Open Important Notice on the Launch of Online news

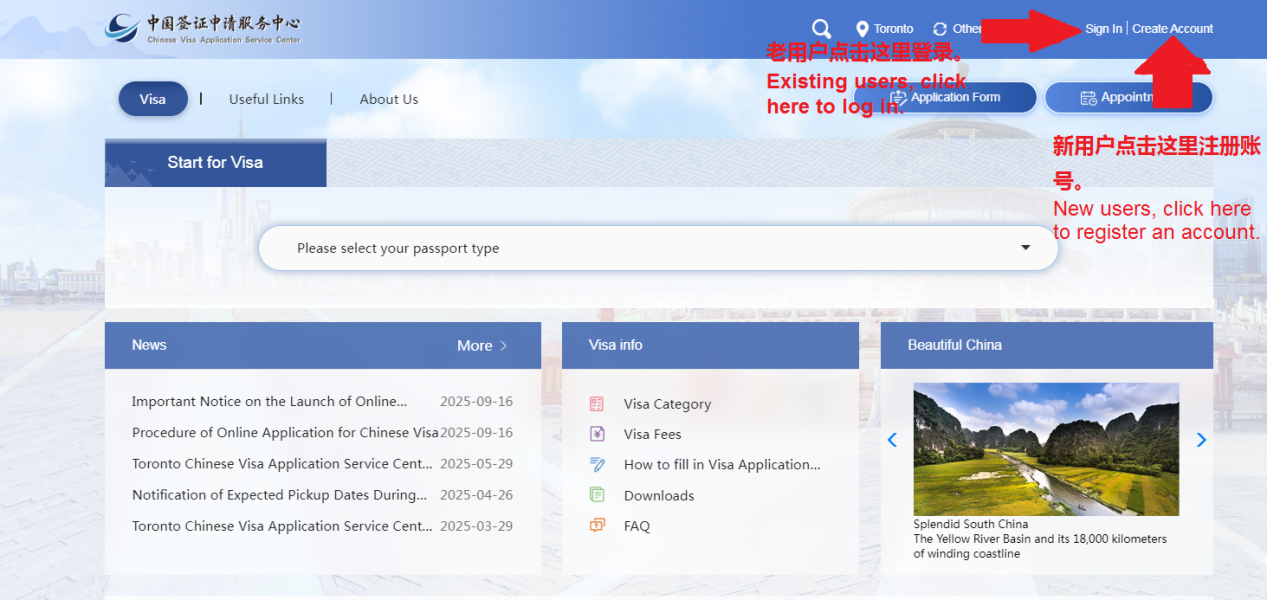[270, 401]
